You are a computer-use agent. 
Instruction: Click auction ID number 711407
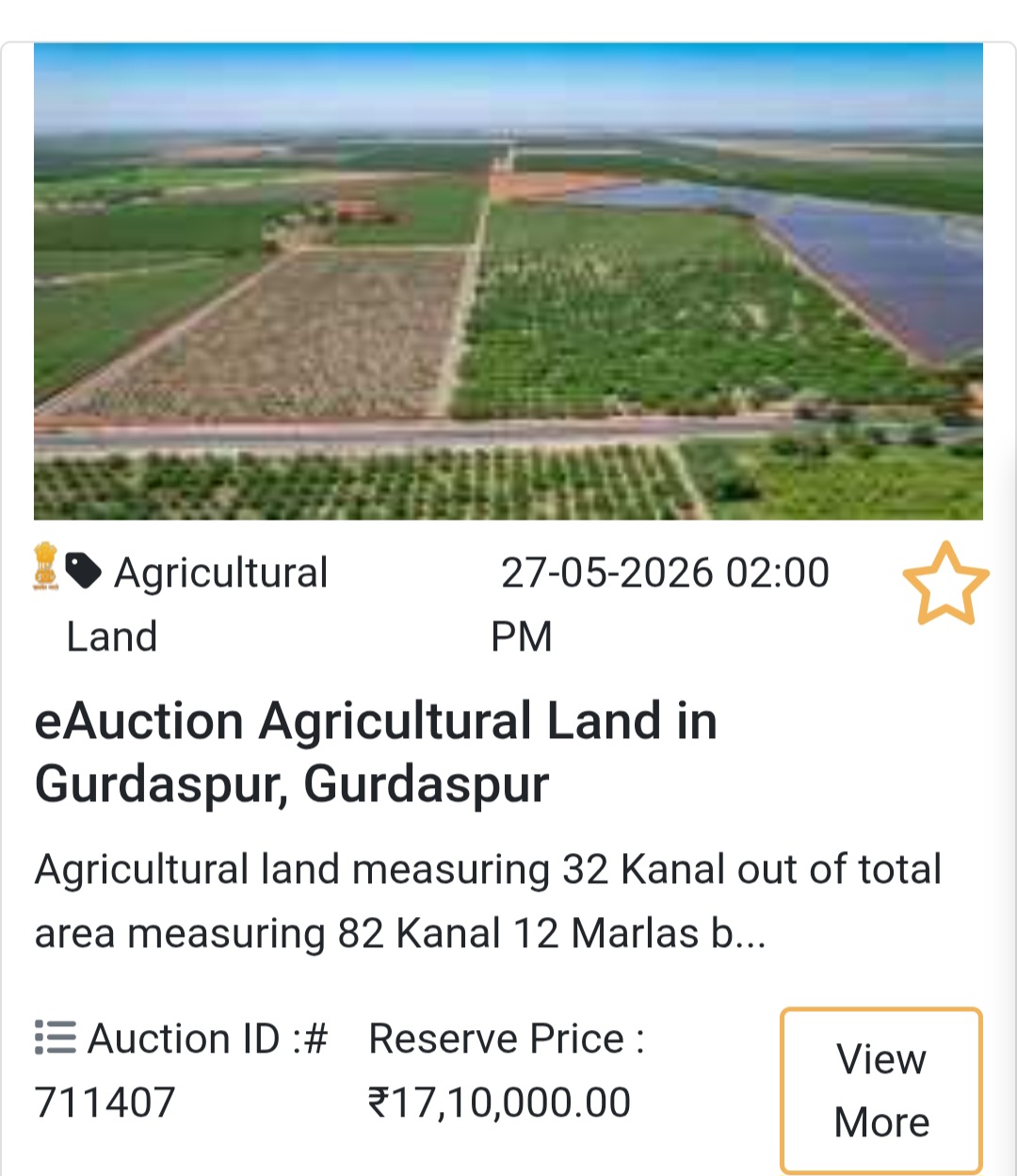tap(105, 1103)
